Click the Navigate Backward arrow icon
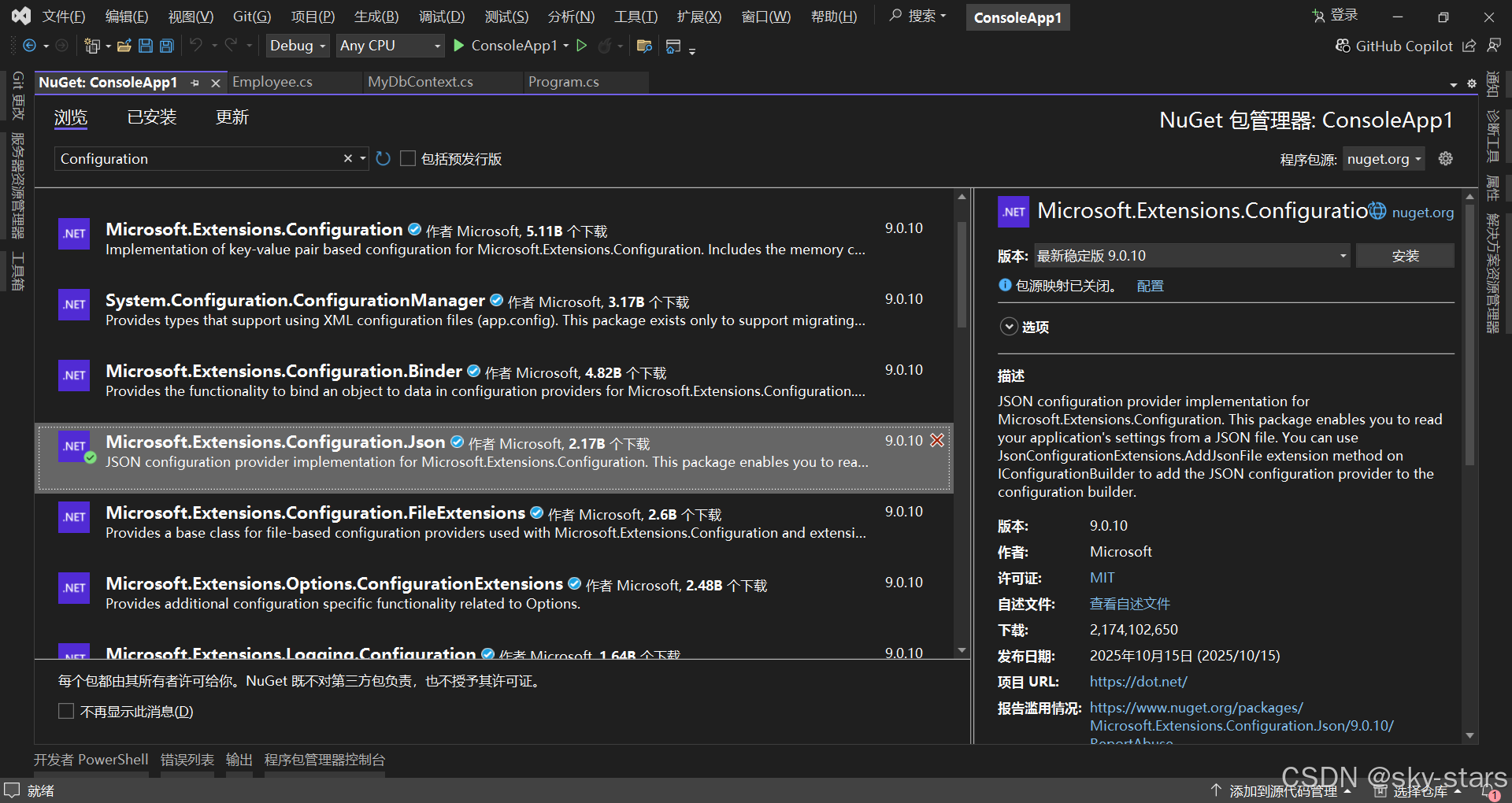The height and width of the screenshot is (803, 1512). (x=29, y=46)
